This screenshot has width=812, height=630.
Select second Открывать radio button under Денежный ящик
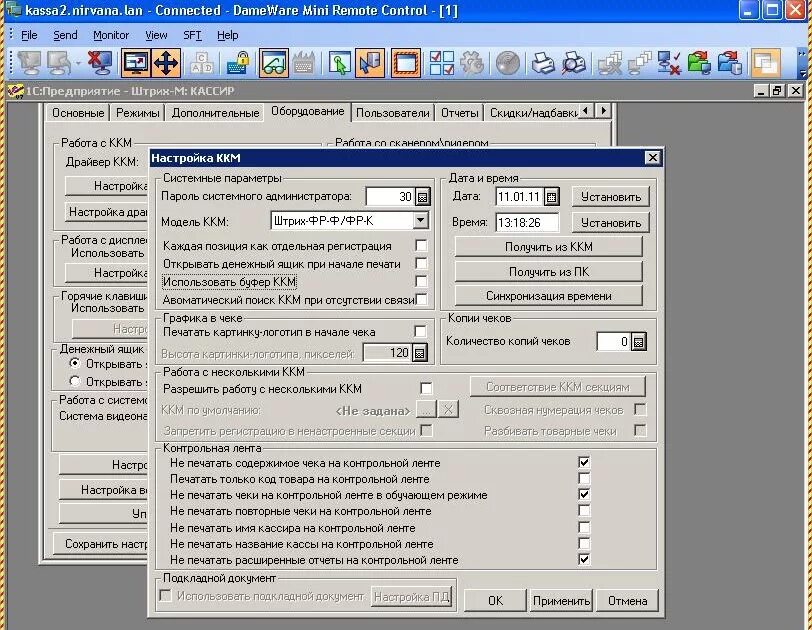pyautogui.click(x=75, y=382)
